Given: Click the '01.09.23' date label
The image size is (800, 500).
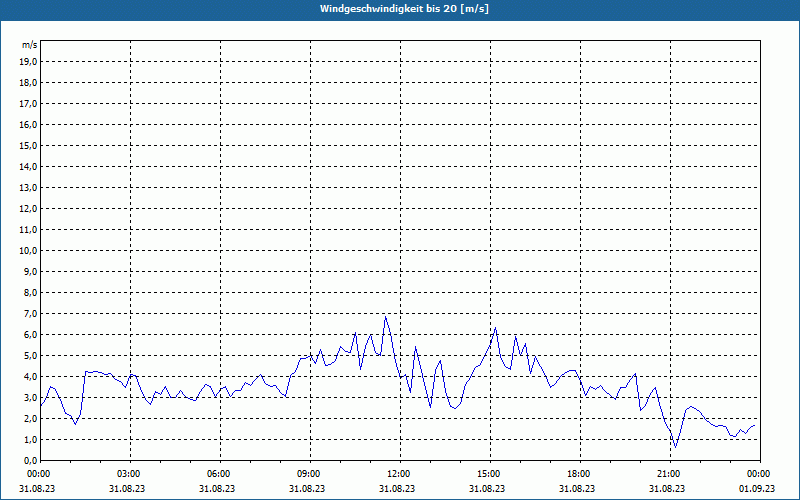Looking at the screenshot, I should click(757, 488).
